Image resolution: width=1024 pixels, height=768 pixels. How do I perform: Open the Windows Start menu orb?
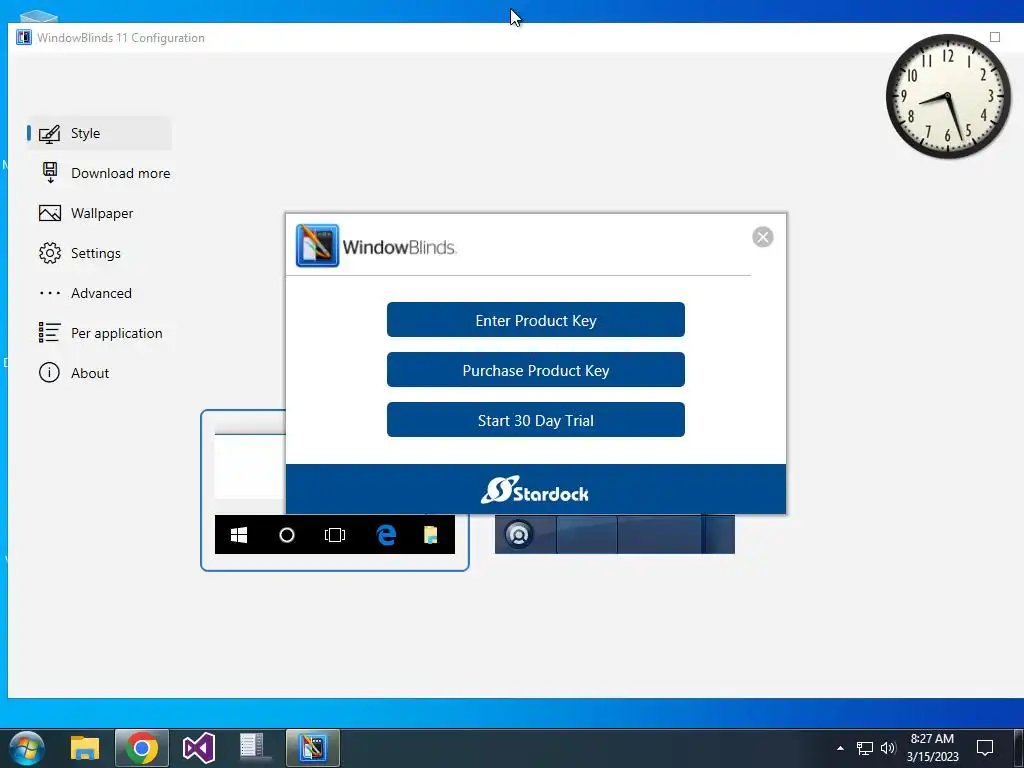[x=27, y=748]
